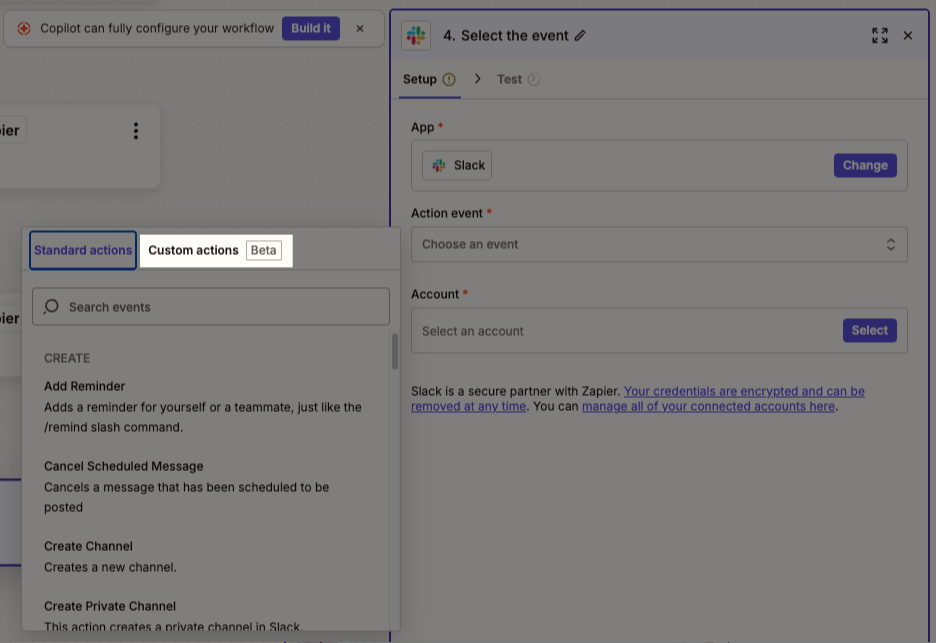
Task: Click the Change app button
Action: point(864,166)
